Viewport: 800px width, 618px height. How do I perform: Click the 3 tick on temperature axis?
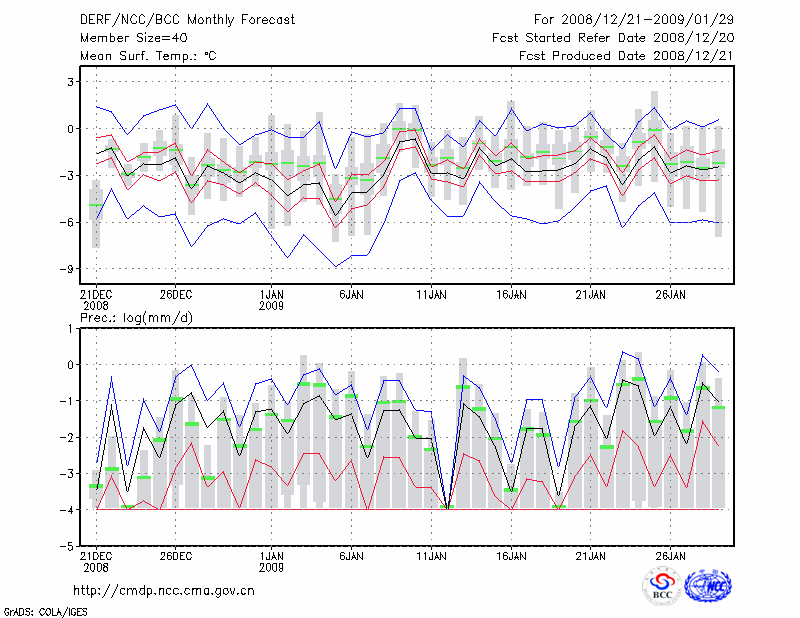pyautogui.click(x=70, y=81)
